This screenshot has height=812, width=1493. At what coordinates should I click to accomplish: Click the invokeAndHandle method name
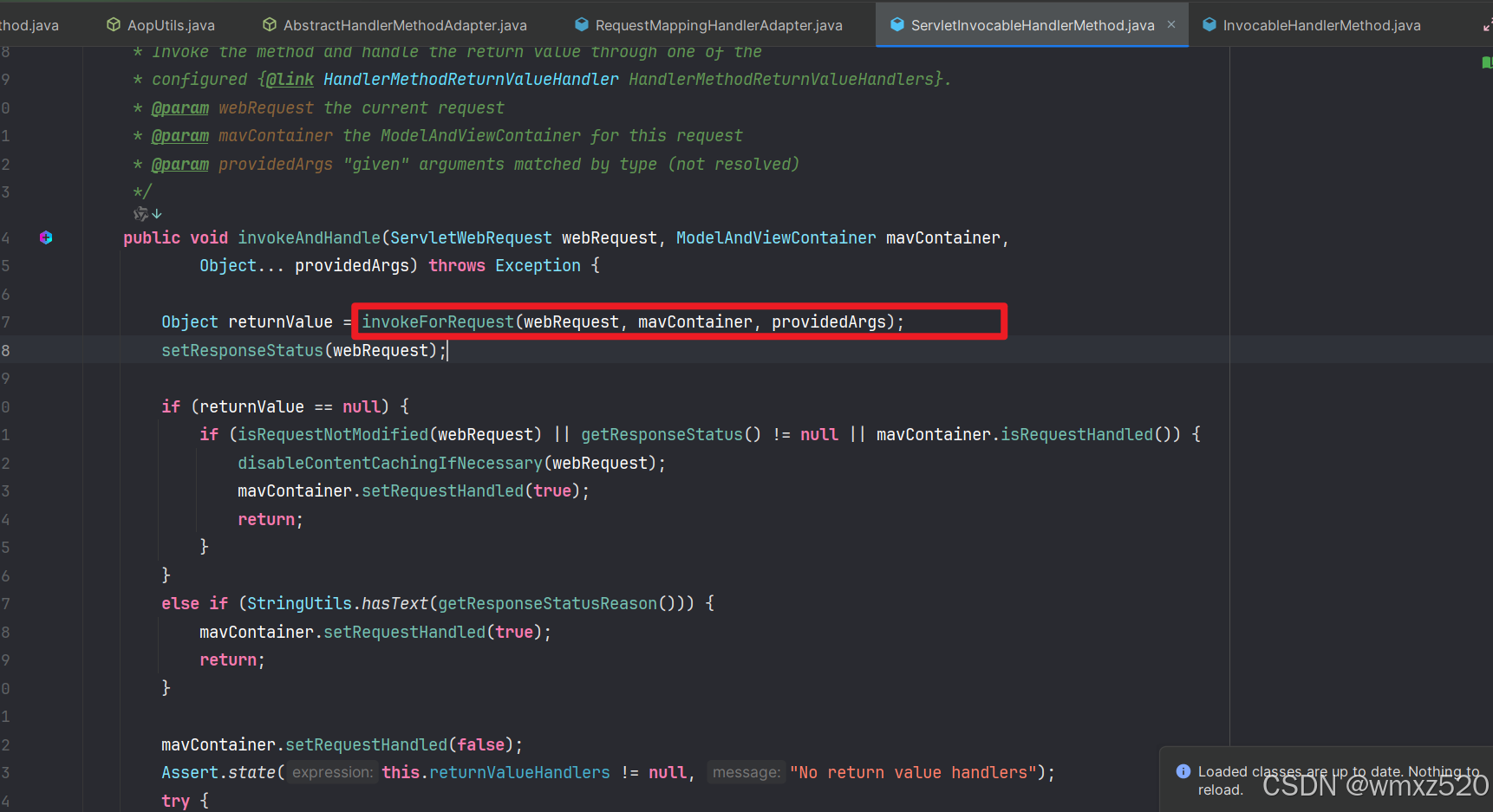tap(309, 237)
